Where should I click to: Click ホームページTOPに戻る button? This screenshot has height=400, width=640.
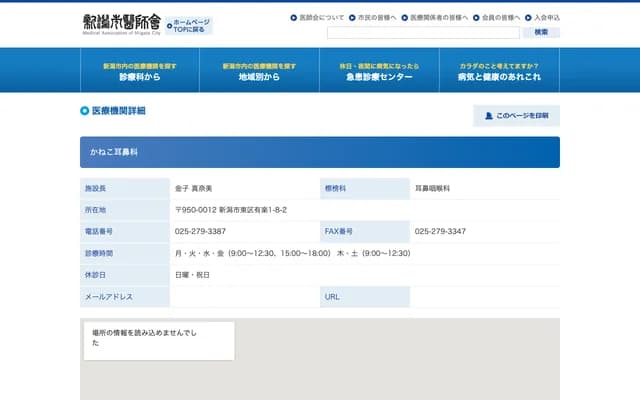click(190, 25)
